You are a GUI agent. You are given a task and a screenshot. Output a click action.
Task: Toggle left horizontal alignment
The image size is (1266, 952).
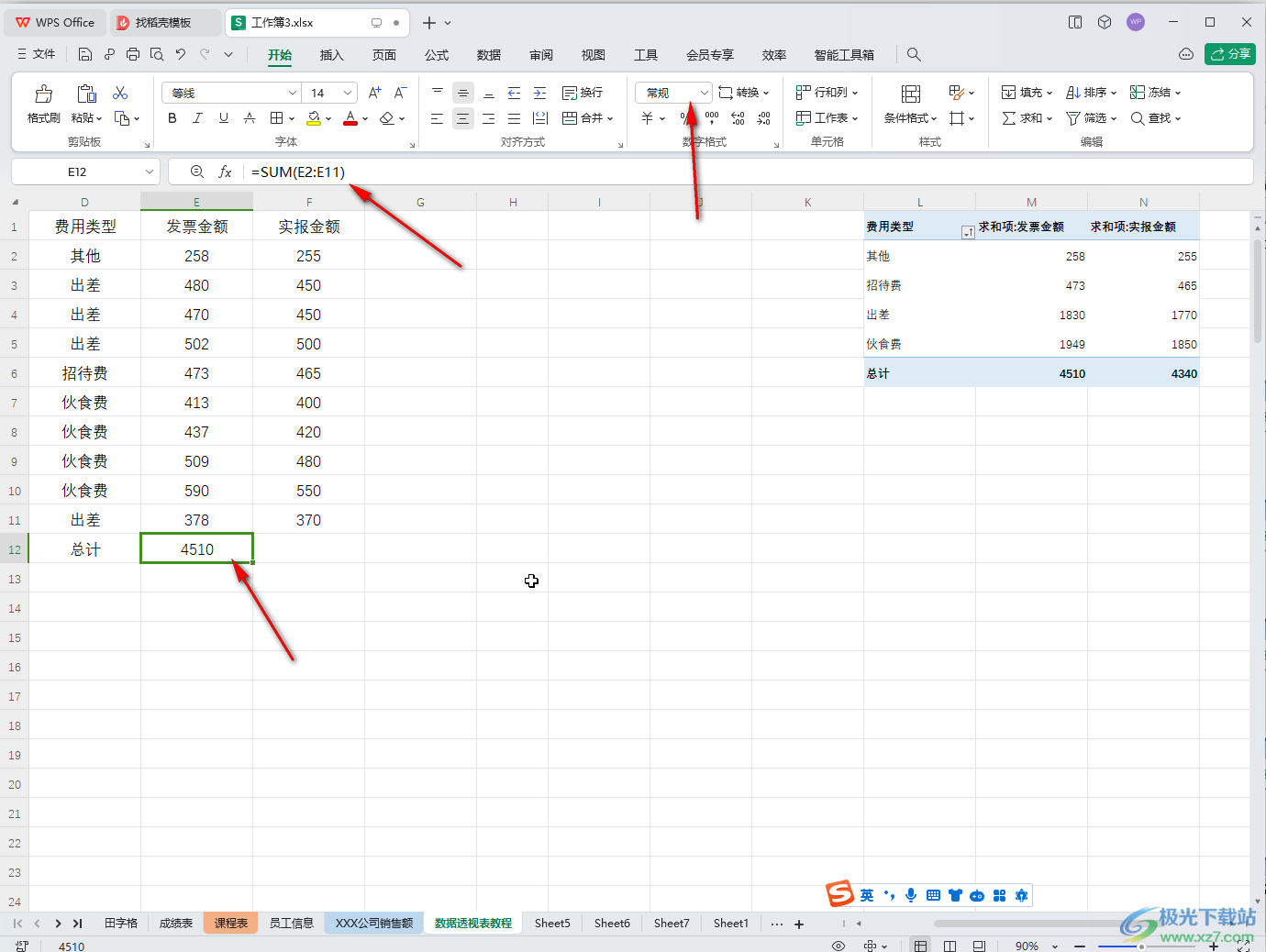coord(438,118)
